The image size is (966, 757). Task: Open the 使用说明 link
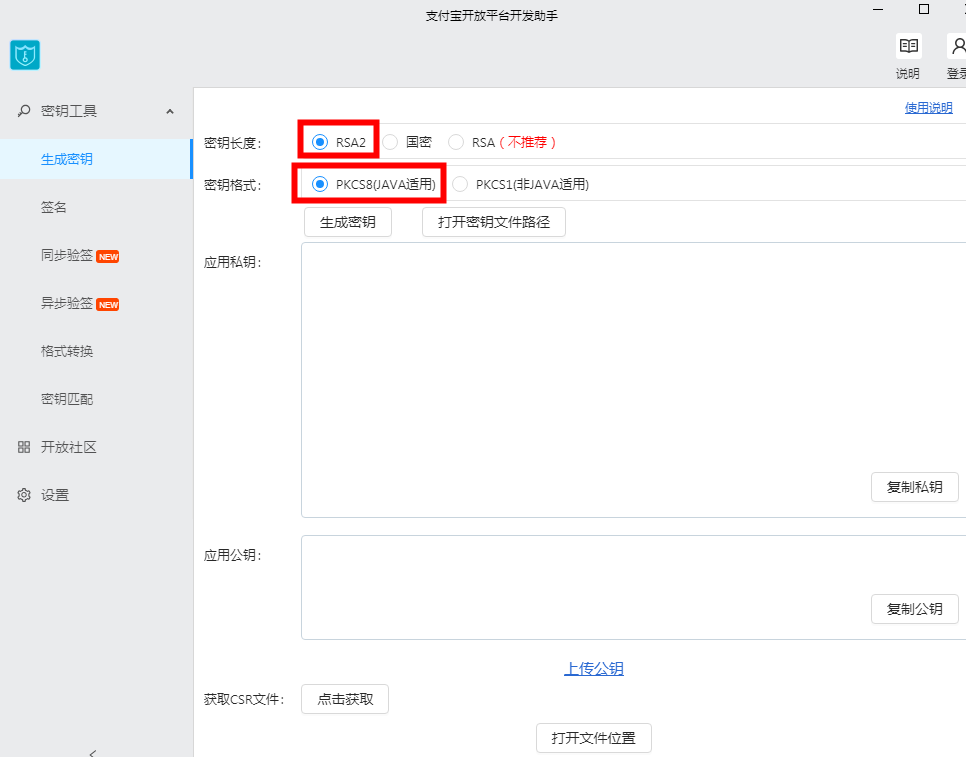click(x=928, y=108)
